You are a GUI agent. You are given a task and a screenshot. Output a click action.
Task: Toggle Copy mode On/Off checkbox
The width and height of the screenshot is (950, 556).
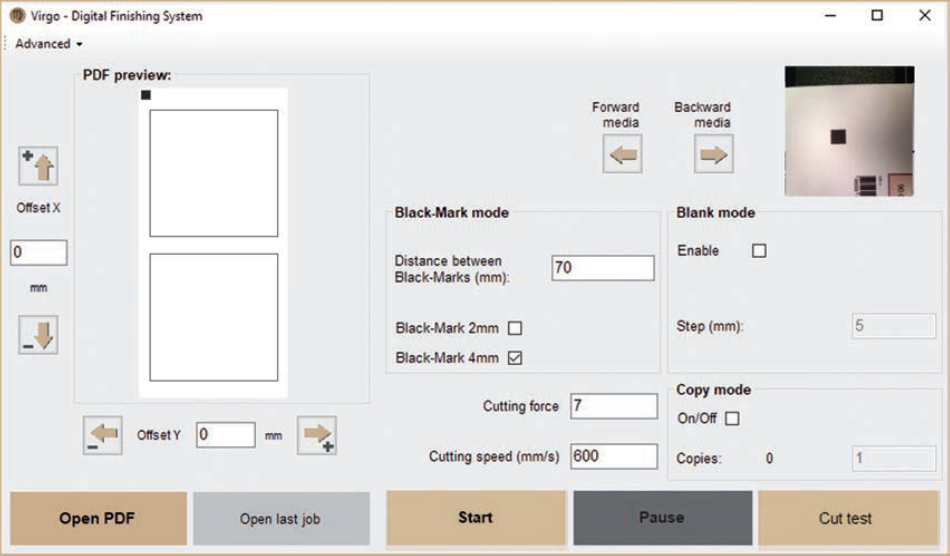[x=732, y=419]
